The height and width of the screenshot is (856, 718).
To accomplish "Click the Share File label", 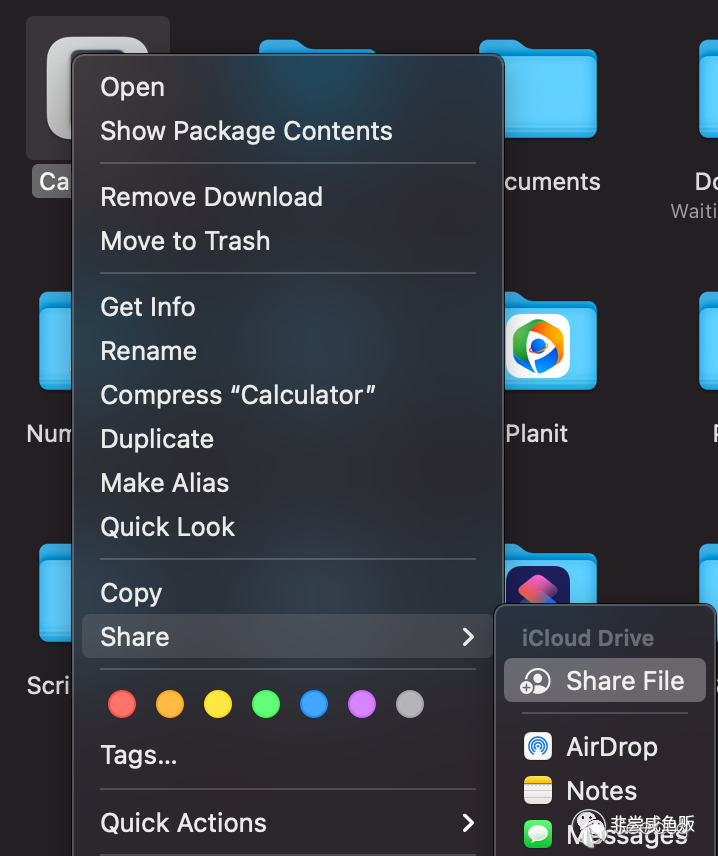I will pyautogui.click(x=625, y=681).
